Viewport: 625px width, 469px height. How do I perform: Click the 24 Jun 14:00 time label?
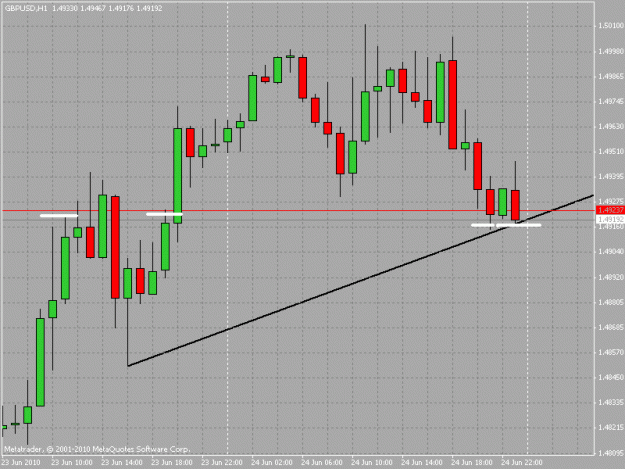422,463
